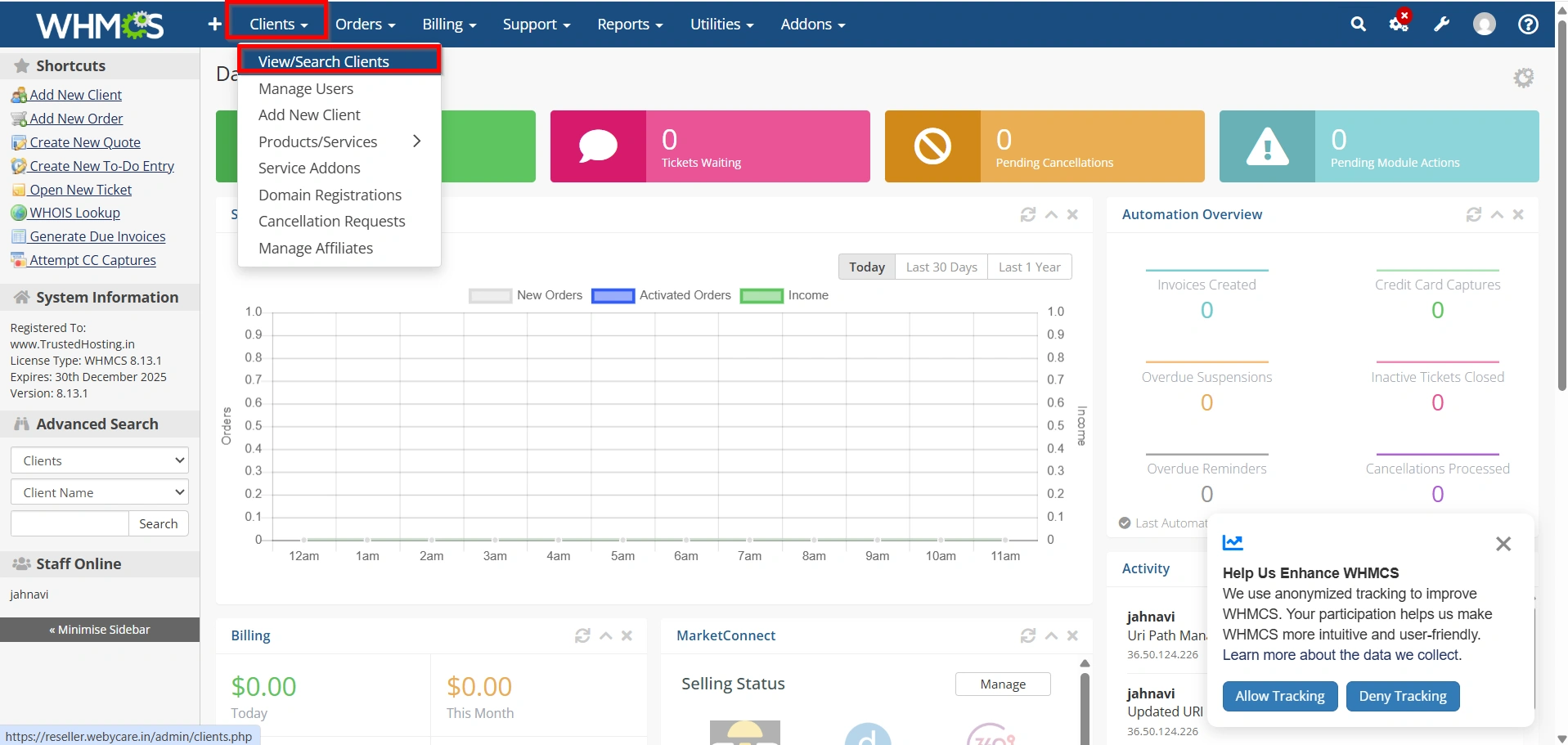
Task: Open the Orders menu
Action: pyautogui.click(x=365, y=25)
